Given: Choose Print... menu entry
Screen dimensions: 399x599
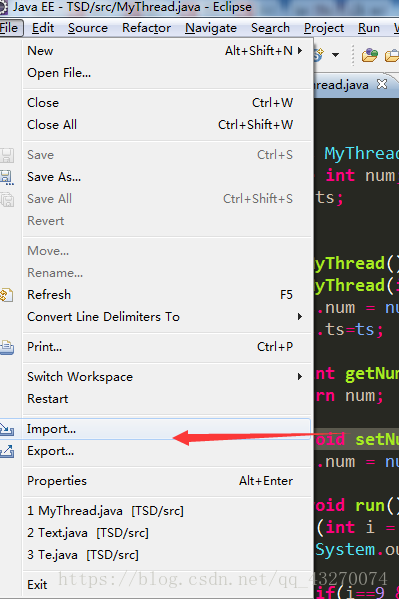Looking at the screenshot, I should (x=167, y=346).
